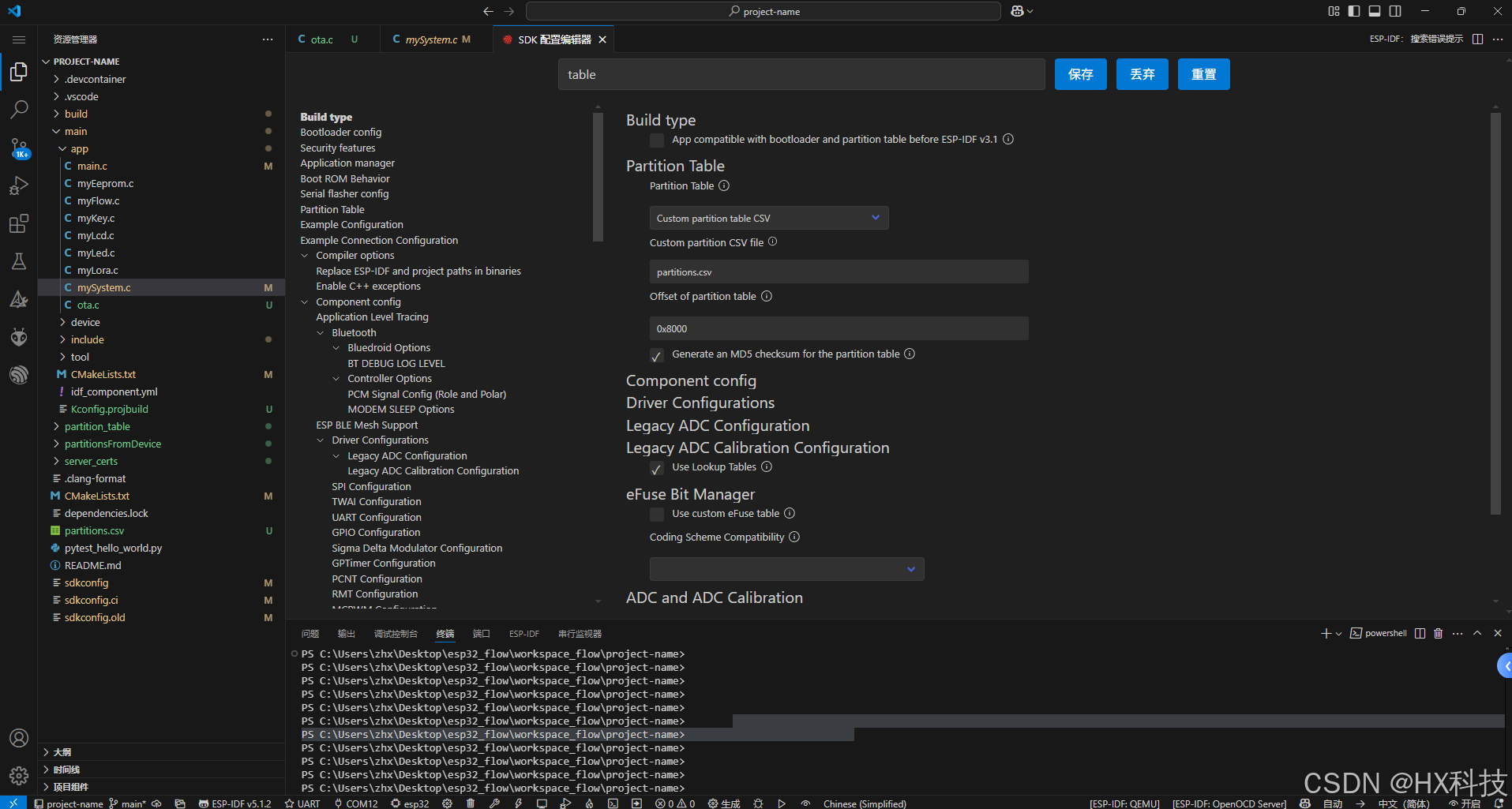Screen dimensions: 1512x809
Task: Click the Custom partition CSV file field
Action: (x=839, y=272)
